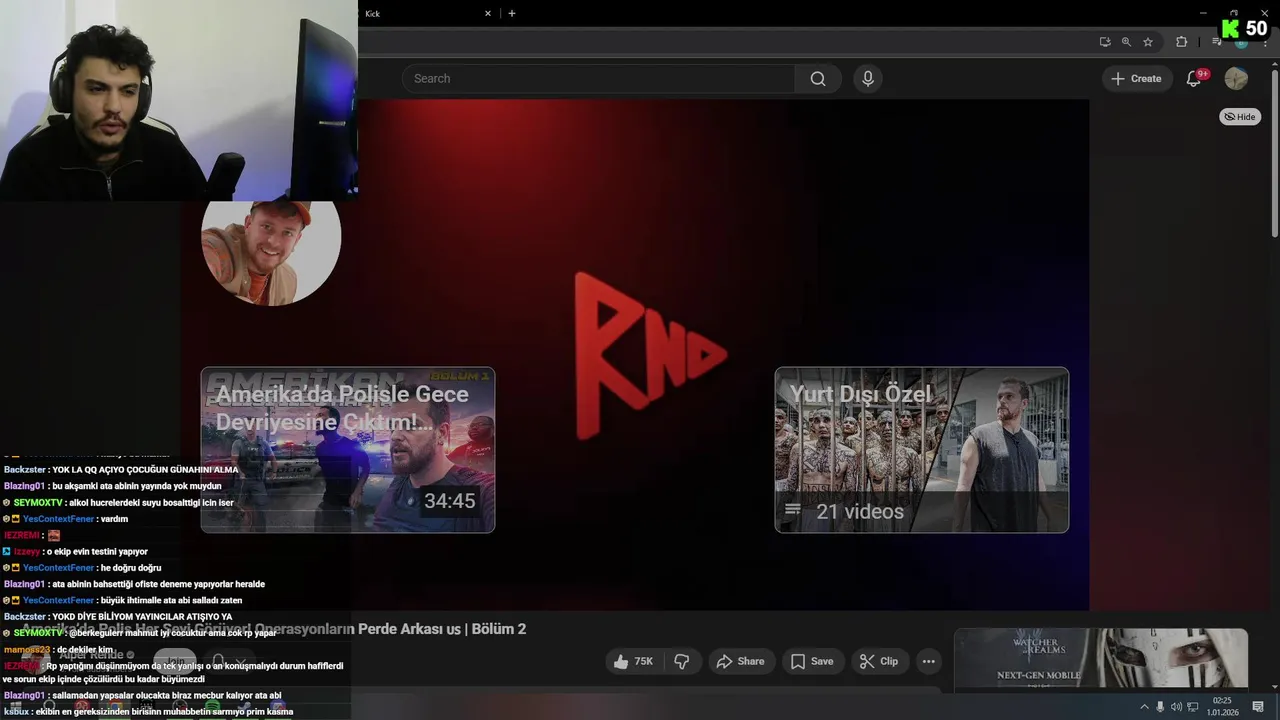Viewport: 1280px width, 720px height.
Task: Click the scrollbar down arrow
Action: [1274, 686]
